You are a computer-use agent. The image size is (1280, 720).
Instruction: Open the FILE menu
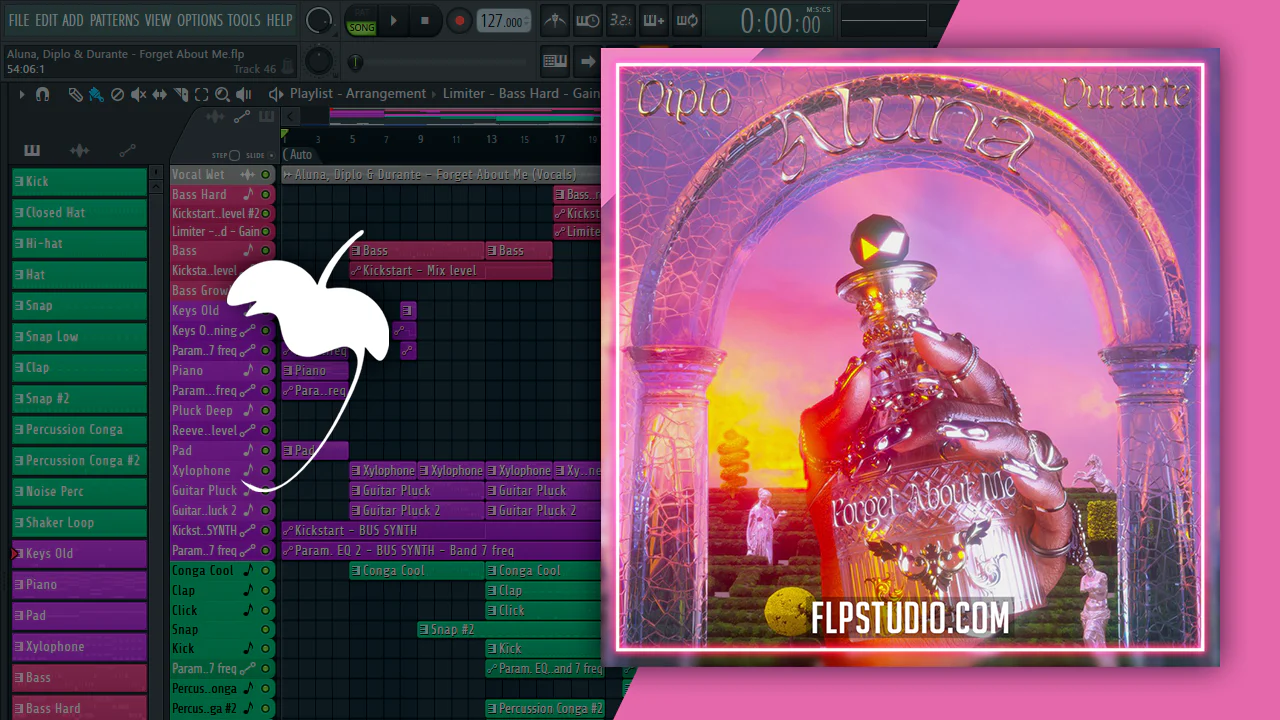tap(19, 20)
